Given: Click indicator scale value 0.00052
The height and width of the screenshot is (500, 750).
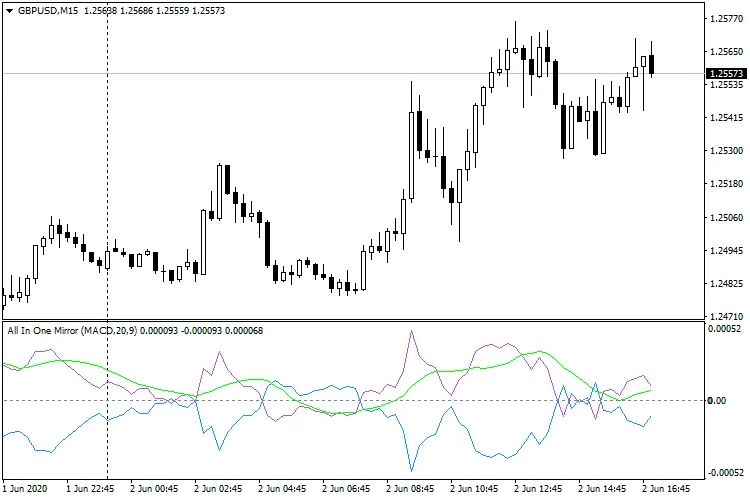Looking at the screenshot, I should coord(725,329).
